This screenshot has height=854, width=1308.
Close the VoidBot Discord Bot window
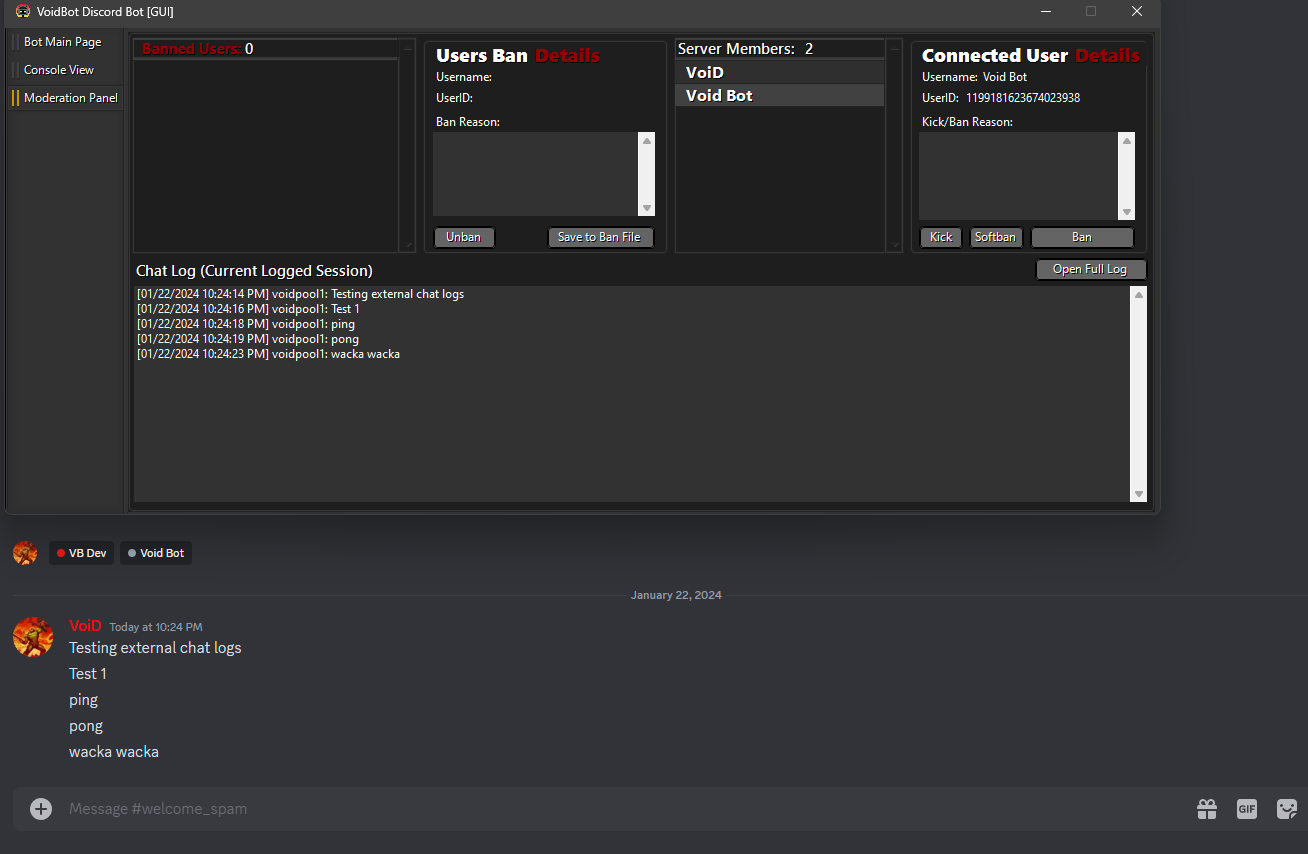click(1137, 12)
